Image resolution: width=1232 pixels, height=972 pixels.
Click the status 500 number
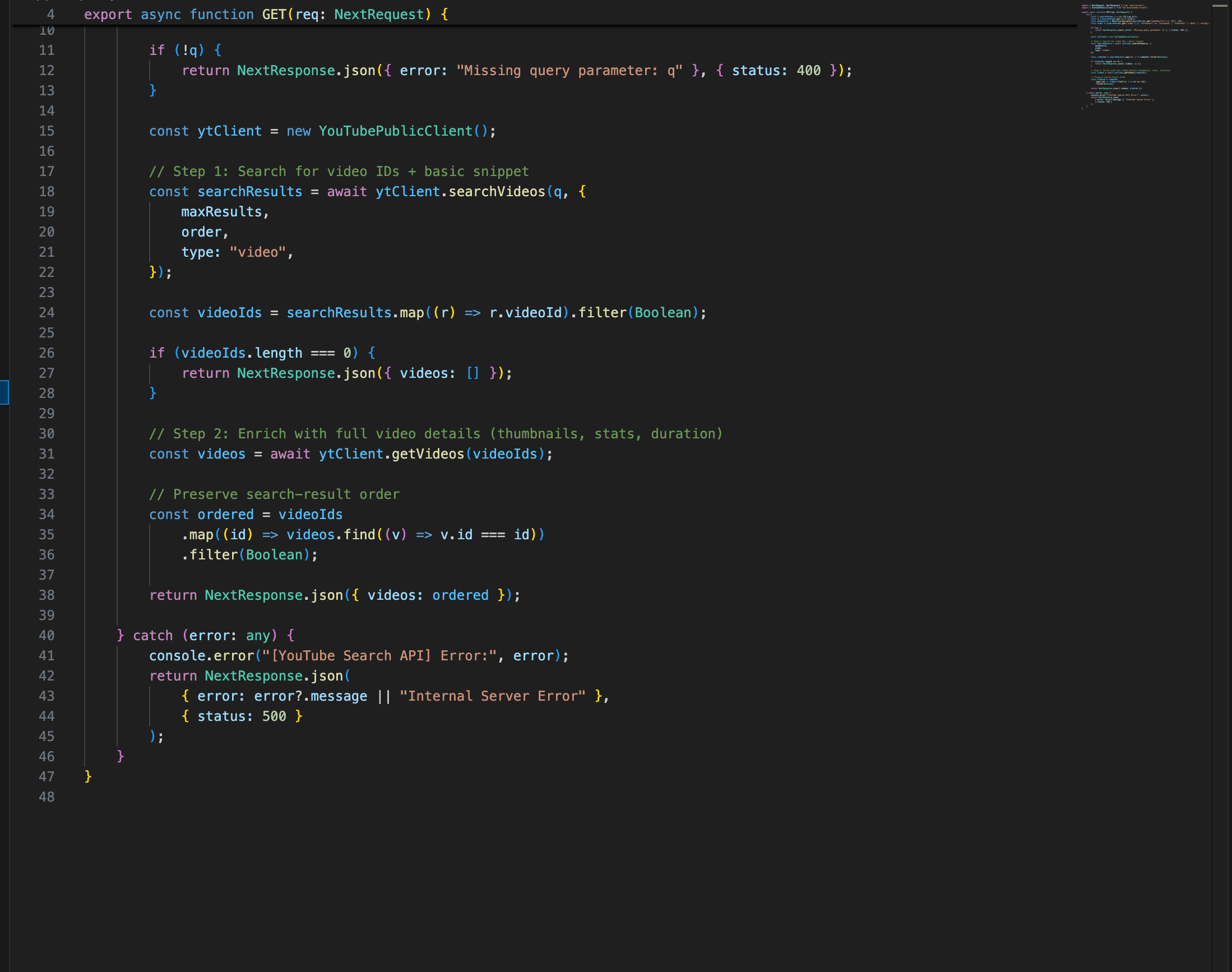(274, 716)
